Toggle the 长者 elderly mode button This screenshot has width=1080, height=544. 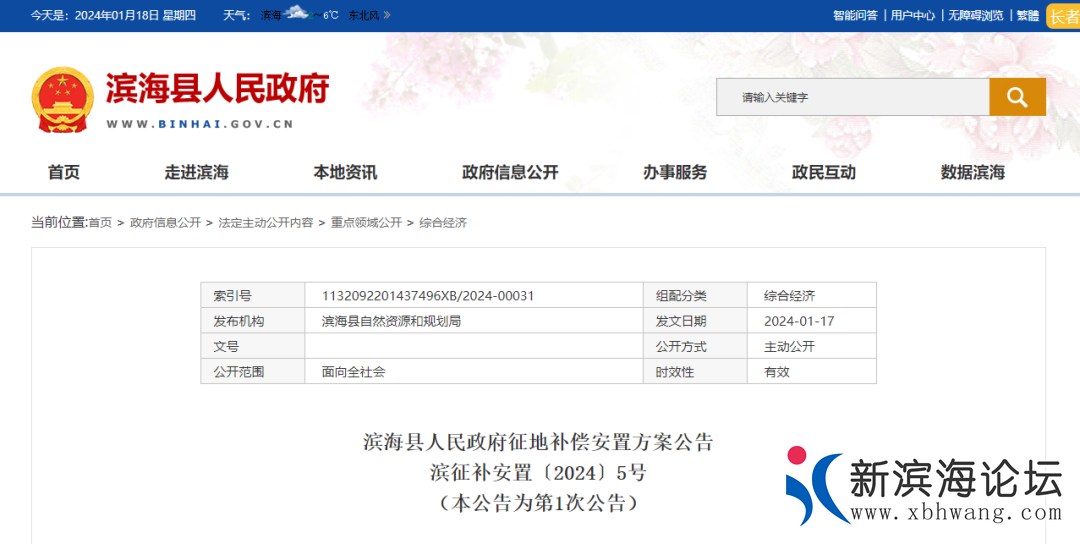pyautogui.click(x=1062, y=16)
